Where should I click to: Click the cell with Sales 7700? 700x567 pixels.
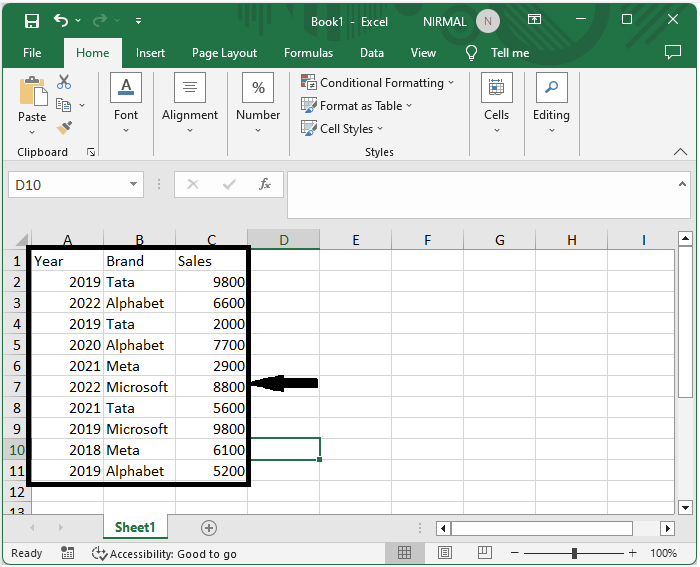(x=212, y=345)
